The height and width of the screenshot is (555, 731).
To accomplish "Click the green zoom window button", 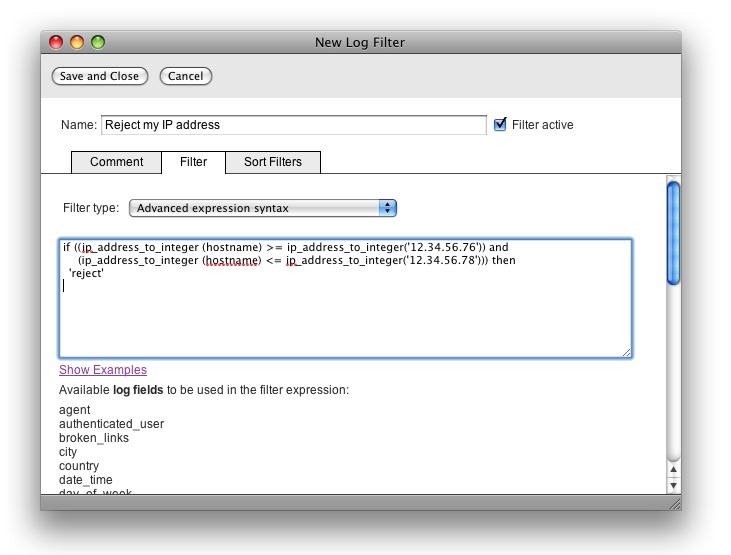I will click(98, 42).
